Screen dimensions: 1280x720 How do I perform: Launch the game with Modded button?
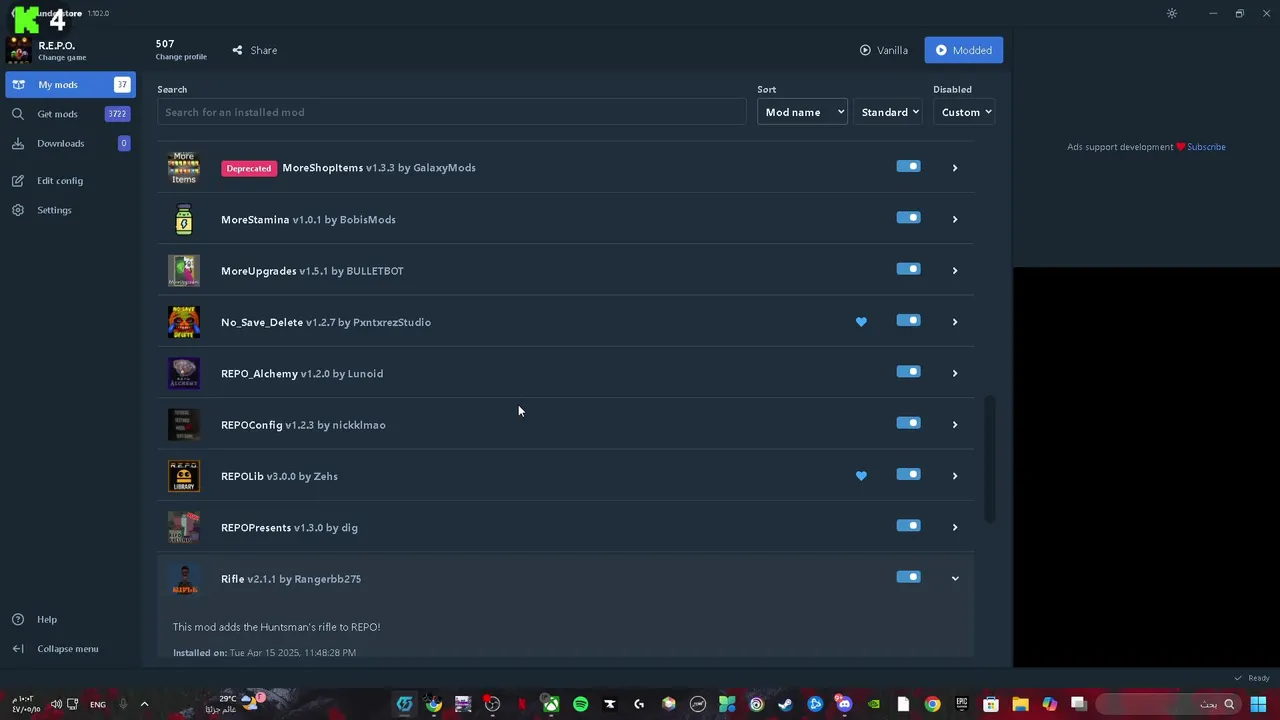(964, 50)
